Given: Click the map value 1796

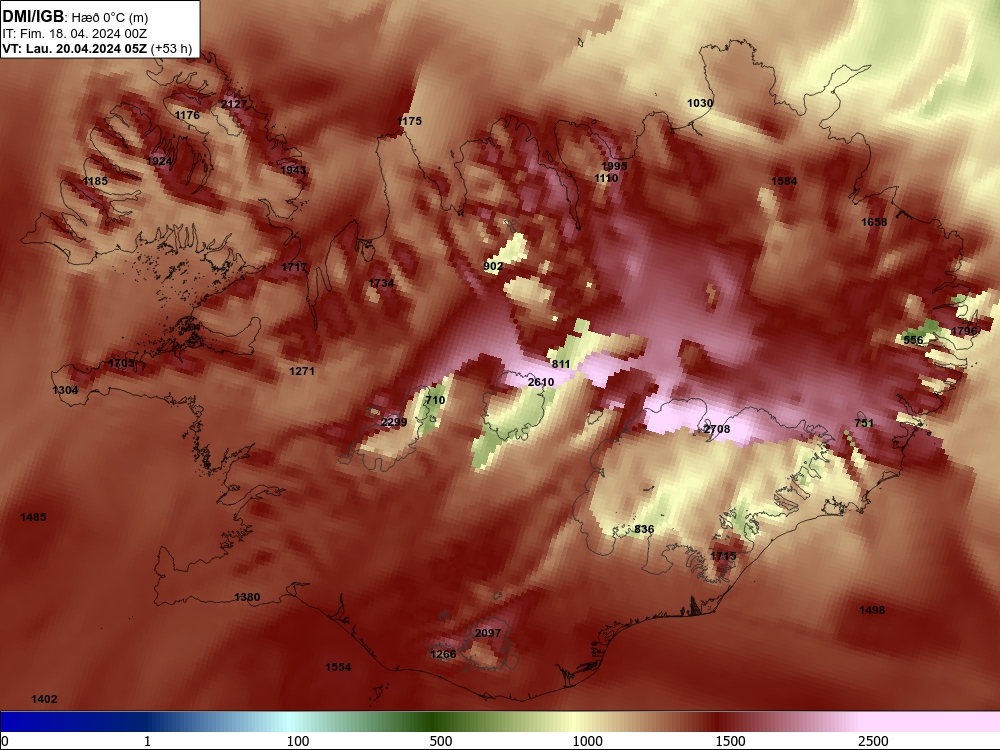Looking at the screenshot, I should [x=964, y=330].
